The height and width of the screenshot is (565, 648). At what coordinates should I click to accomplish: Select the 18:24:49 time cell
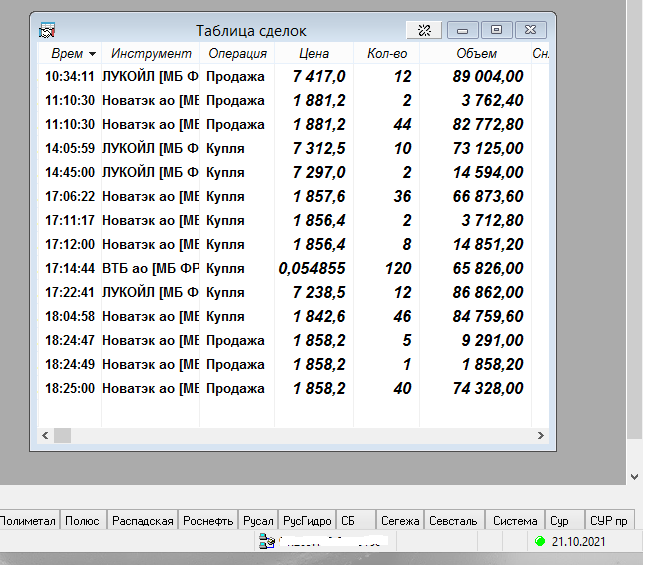point(70,364)
